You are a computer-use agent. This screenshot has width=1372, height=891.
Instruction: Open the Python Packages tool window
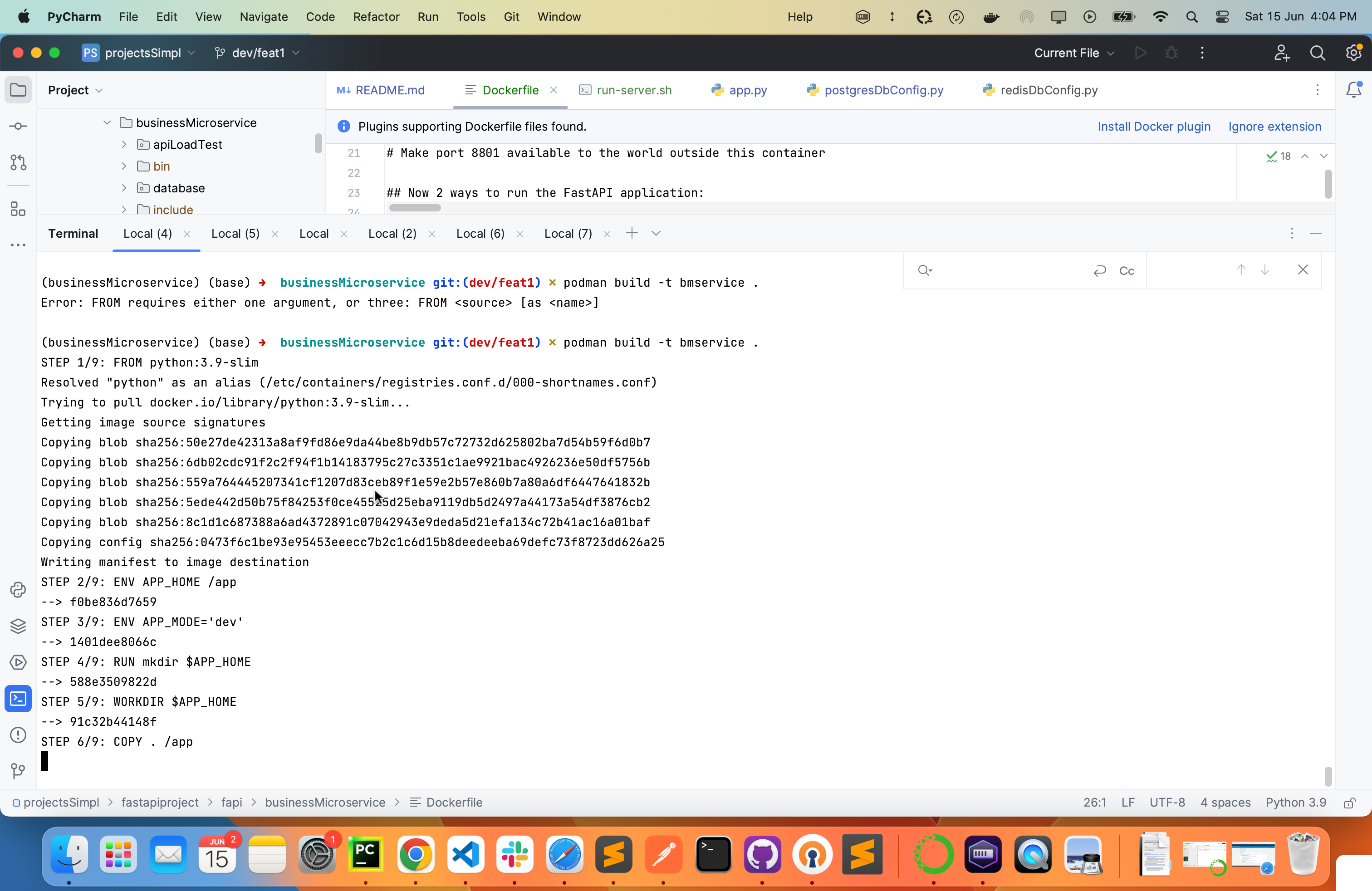tap(18, 626)
